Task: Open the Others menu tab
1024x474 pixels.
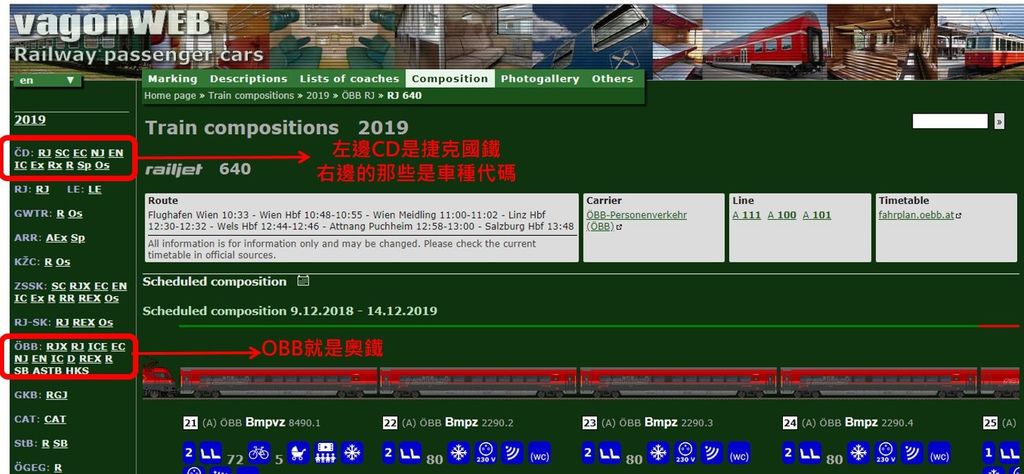Action: click(613, 78)
